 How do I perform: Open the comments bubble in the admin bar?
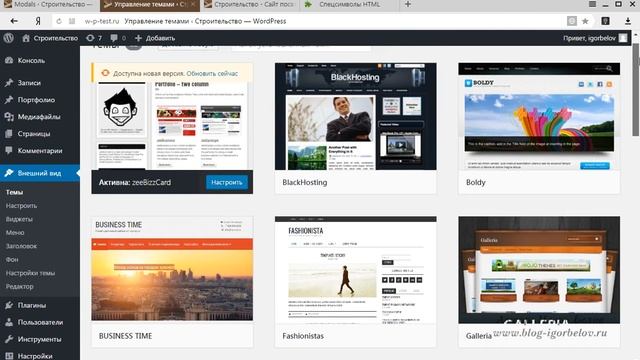click(118, 38)
